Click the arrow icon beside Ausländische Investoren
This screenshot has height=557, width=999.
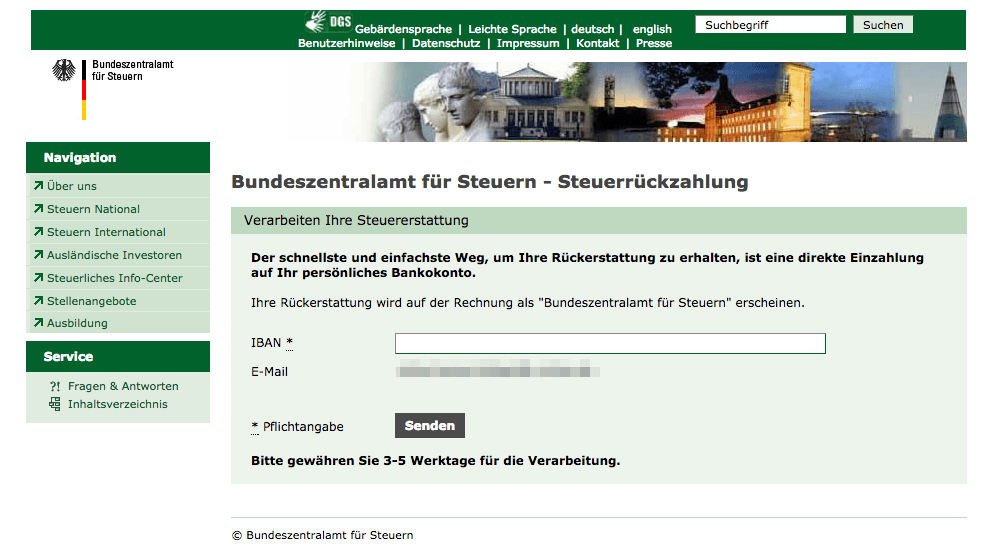(38, 254)
